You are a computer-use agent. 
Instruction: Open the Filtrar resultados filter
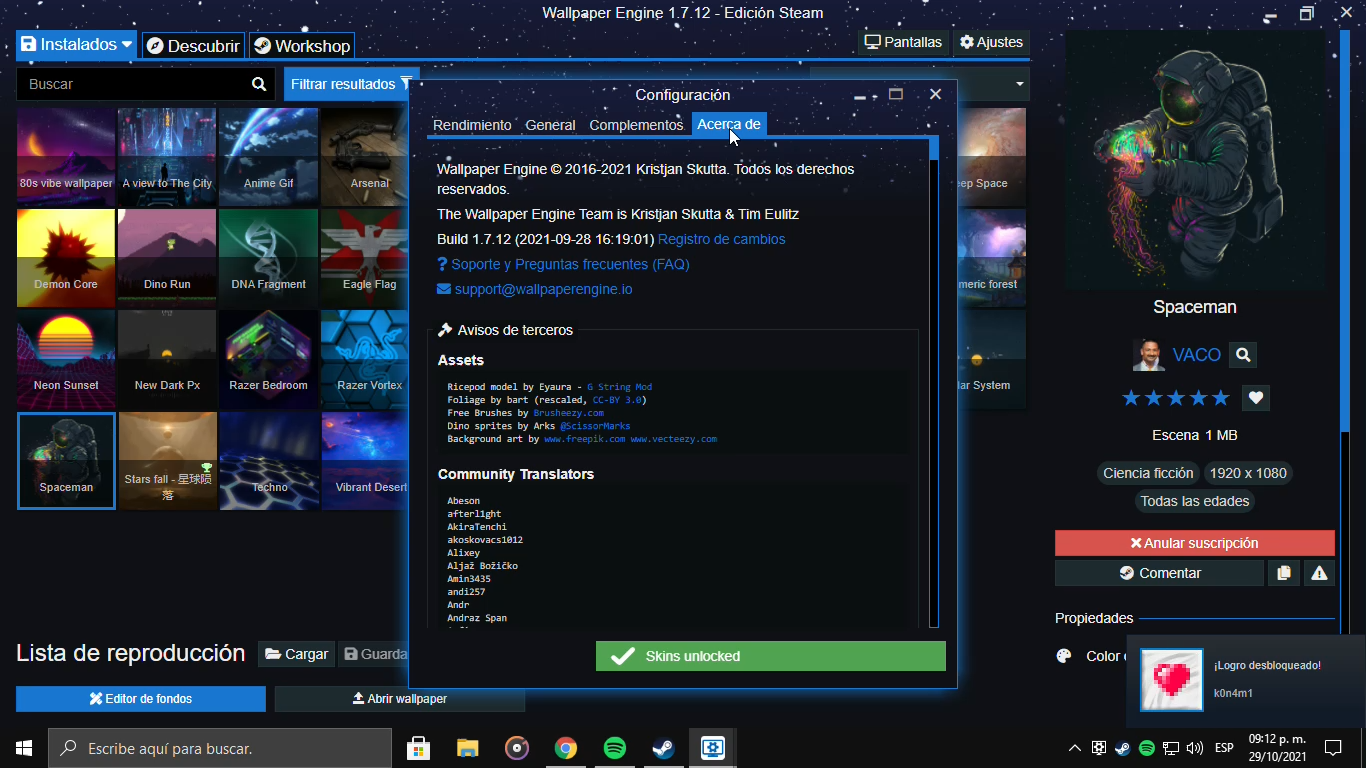click(x=351, y=84)
